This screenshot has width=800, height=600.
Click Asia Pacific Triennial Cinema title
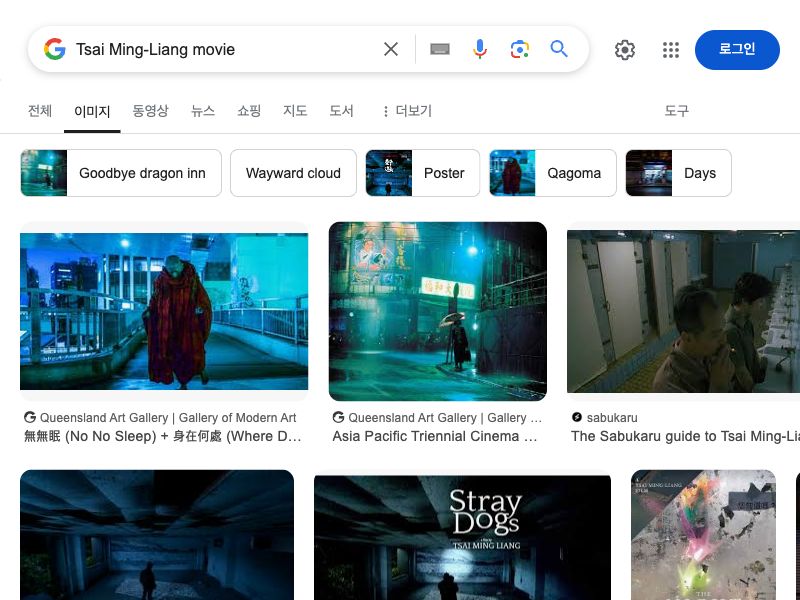435,436
